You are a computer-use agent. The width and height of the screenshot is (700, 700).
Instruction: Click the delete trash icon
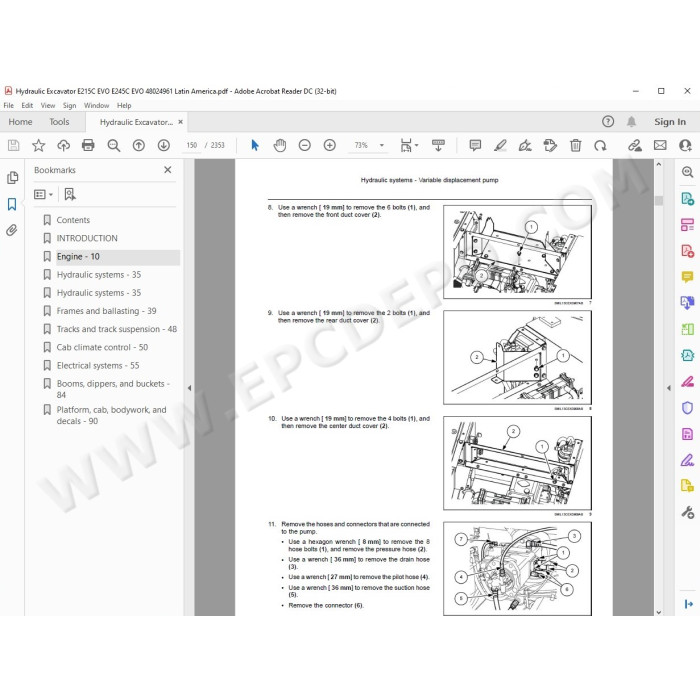(575, 145)
